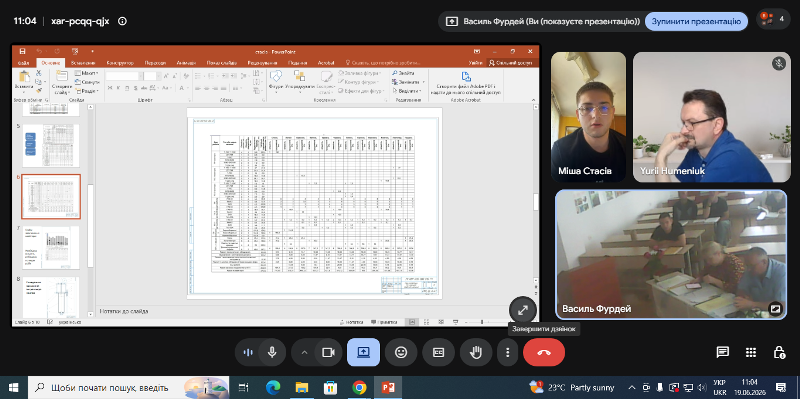Image resolution: width=800 pixels, height=399 pixels.
Task: Raise your hand in the meeting
Action: click(x=476, y=352)
